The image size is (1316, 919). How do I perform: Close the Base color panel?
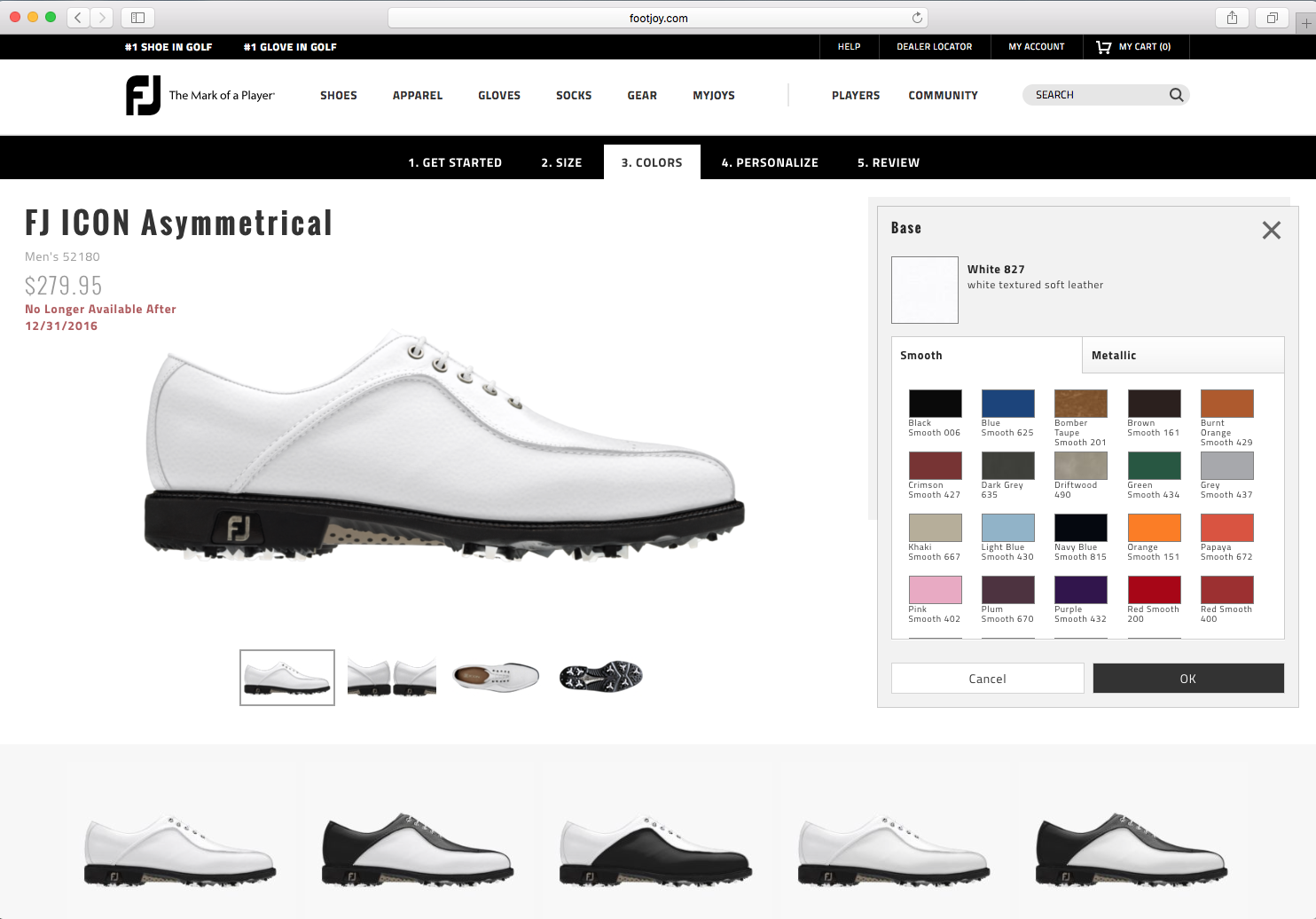[x=1271, y=230]
